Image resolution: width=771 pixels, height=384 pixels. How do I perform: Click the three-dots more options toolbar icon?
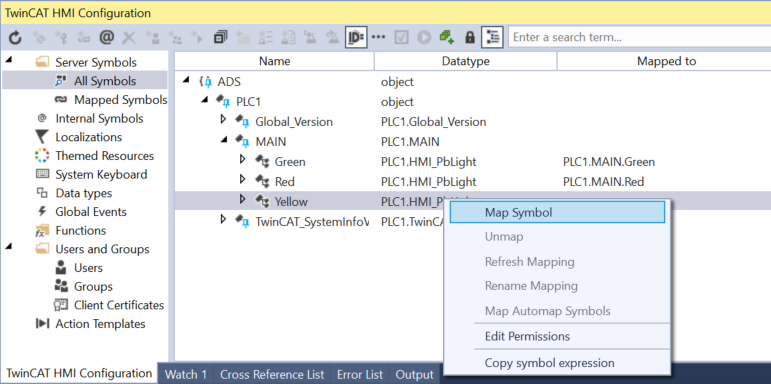[x=378, y=37]
